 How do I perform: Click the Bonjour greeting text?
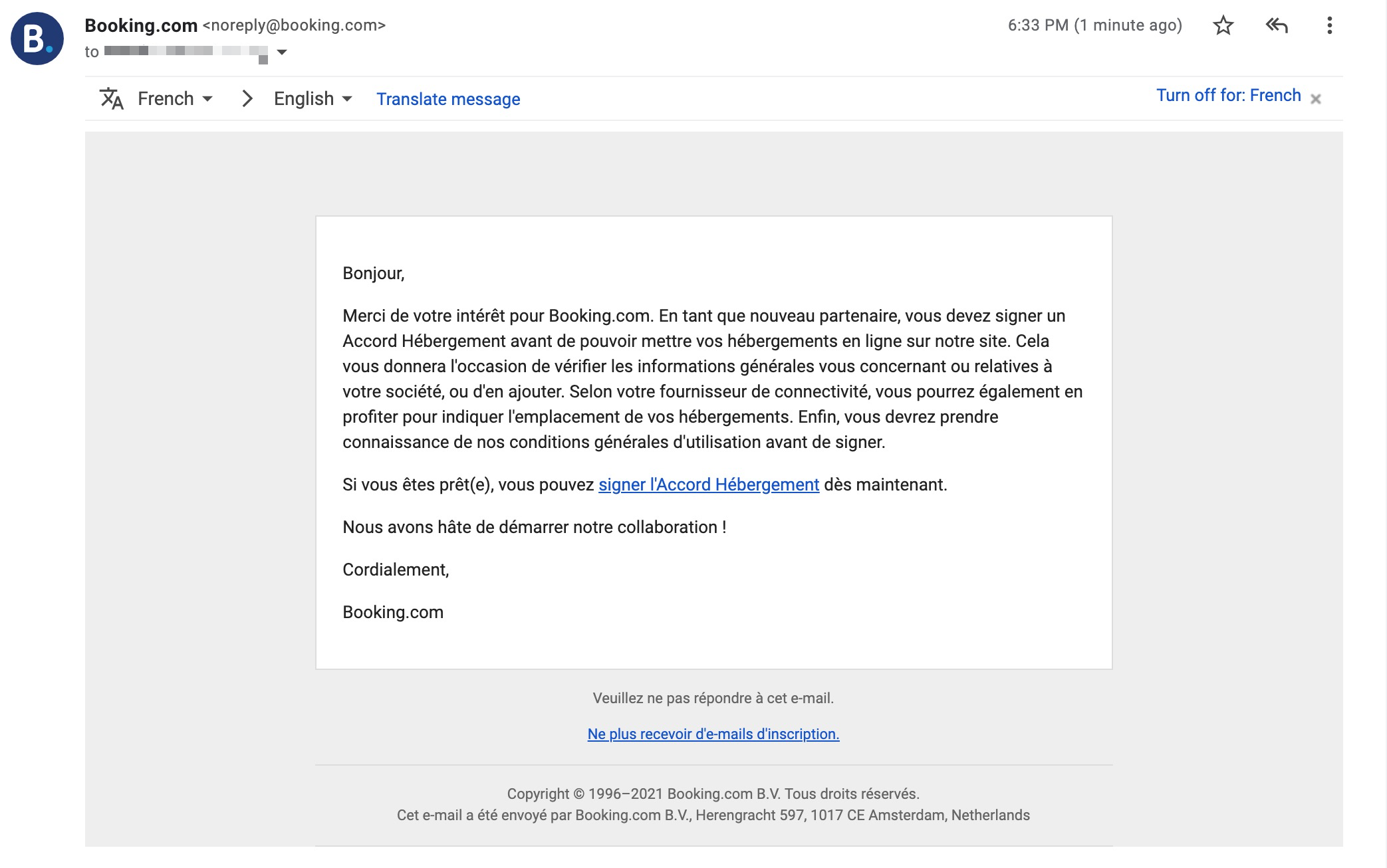pos(373,273)
